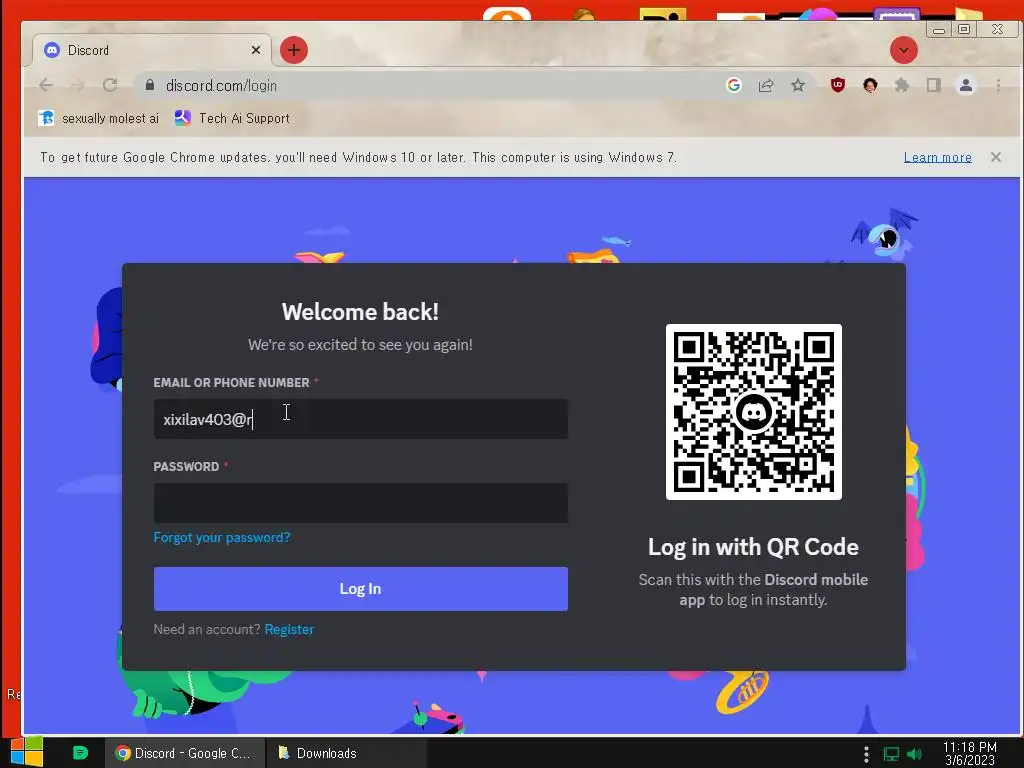Click the Register link
The height and width of the screenshot is (768, 1024).
click(289, 630)
